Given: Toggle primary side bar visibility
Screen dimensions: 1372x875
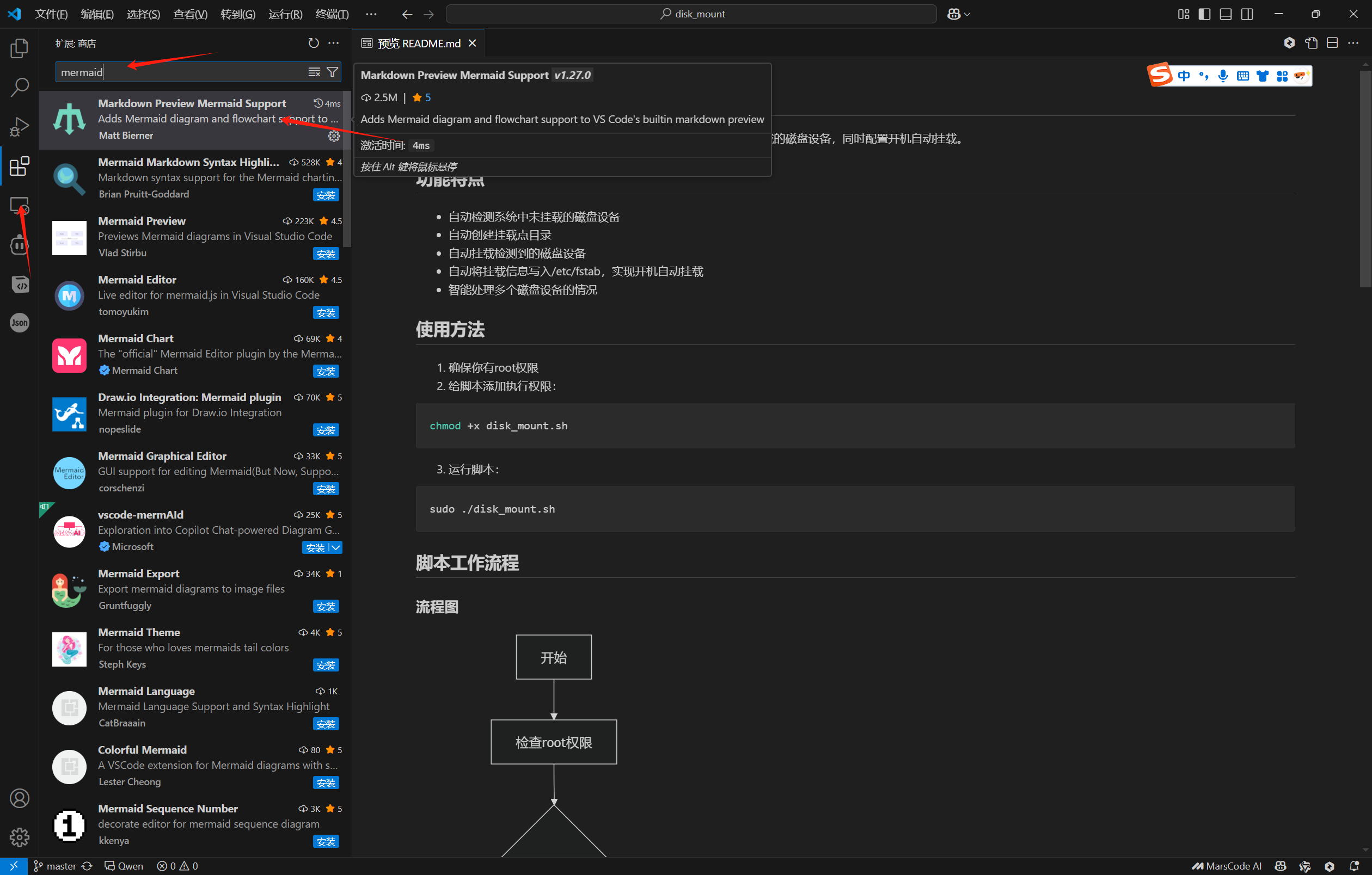Looking at the screenshot, I should point(1204,14).
